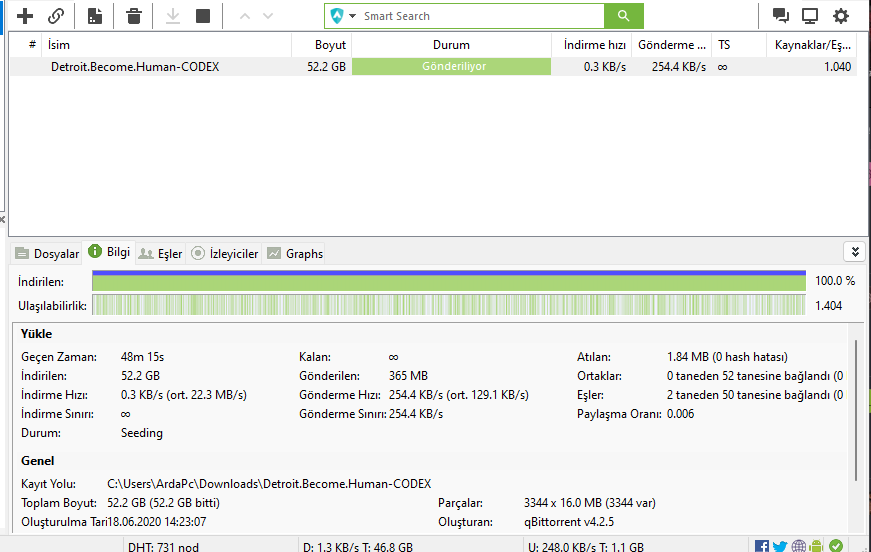
Task: Click the 3344 x 16.0 MB pieces value
Action: (589, 503)
